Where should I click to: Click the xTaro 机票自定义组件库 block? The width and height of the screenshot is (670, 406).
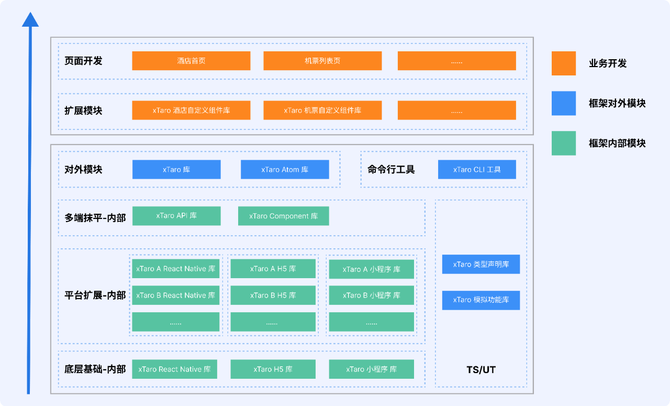coord(323,110)
